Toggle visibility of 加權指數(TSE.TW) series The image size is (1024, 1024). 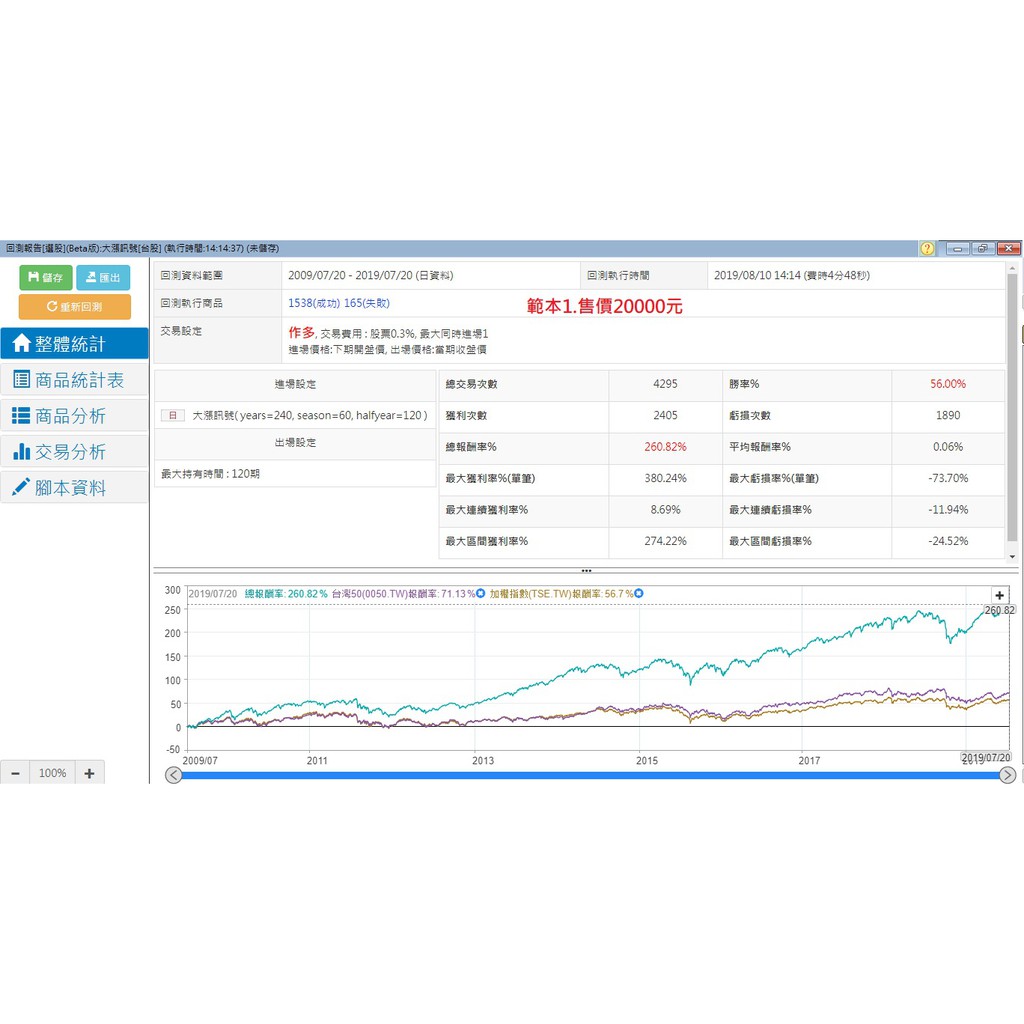coord(639,593)
